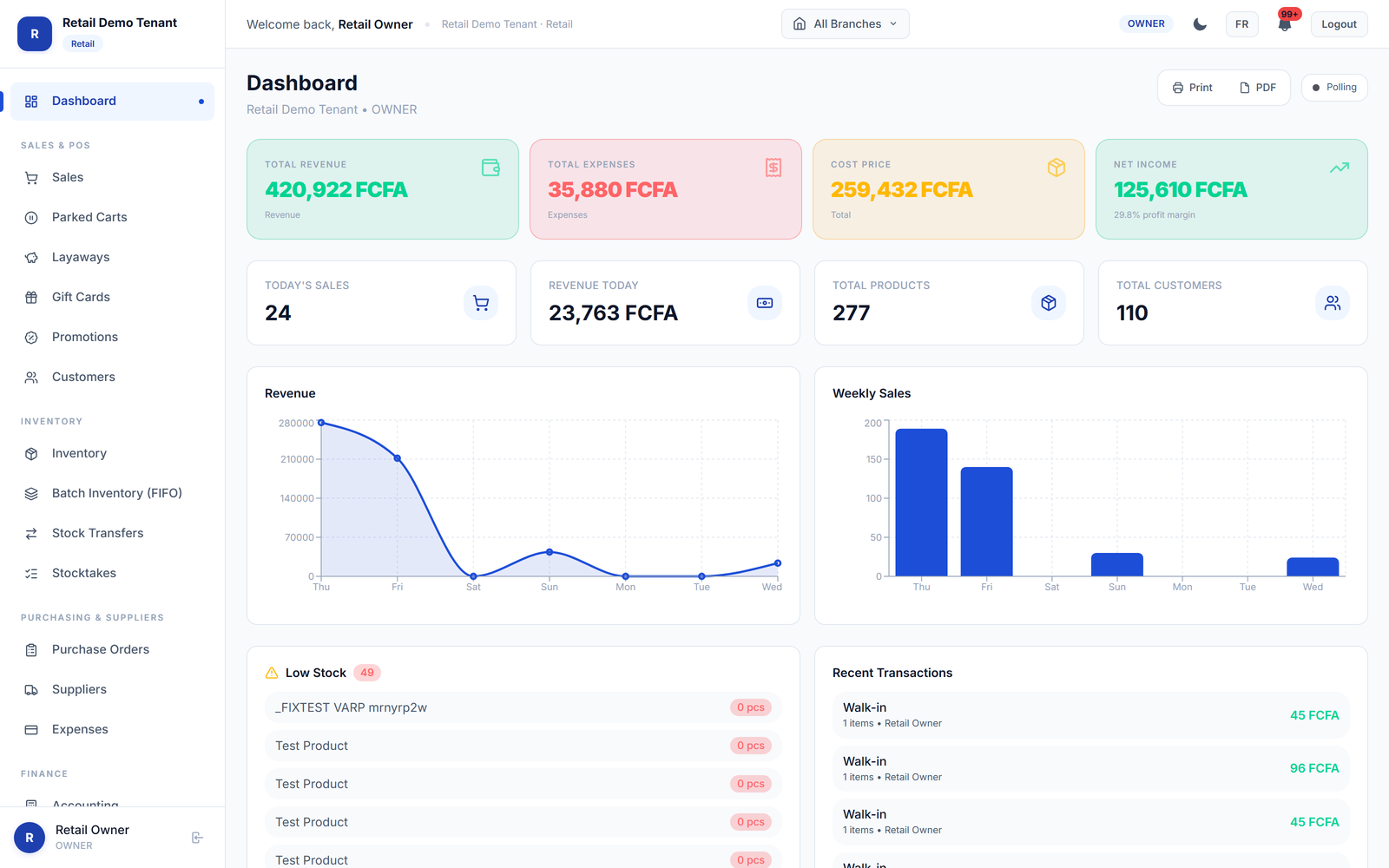Click the Total Revenue card
This screenshot has width=1389, height=868.
383,189
